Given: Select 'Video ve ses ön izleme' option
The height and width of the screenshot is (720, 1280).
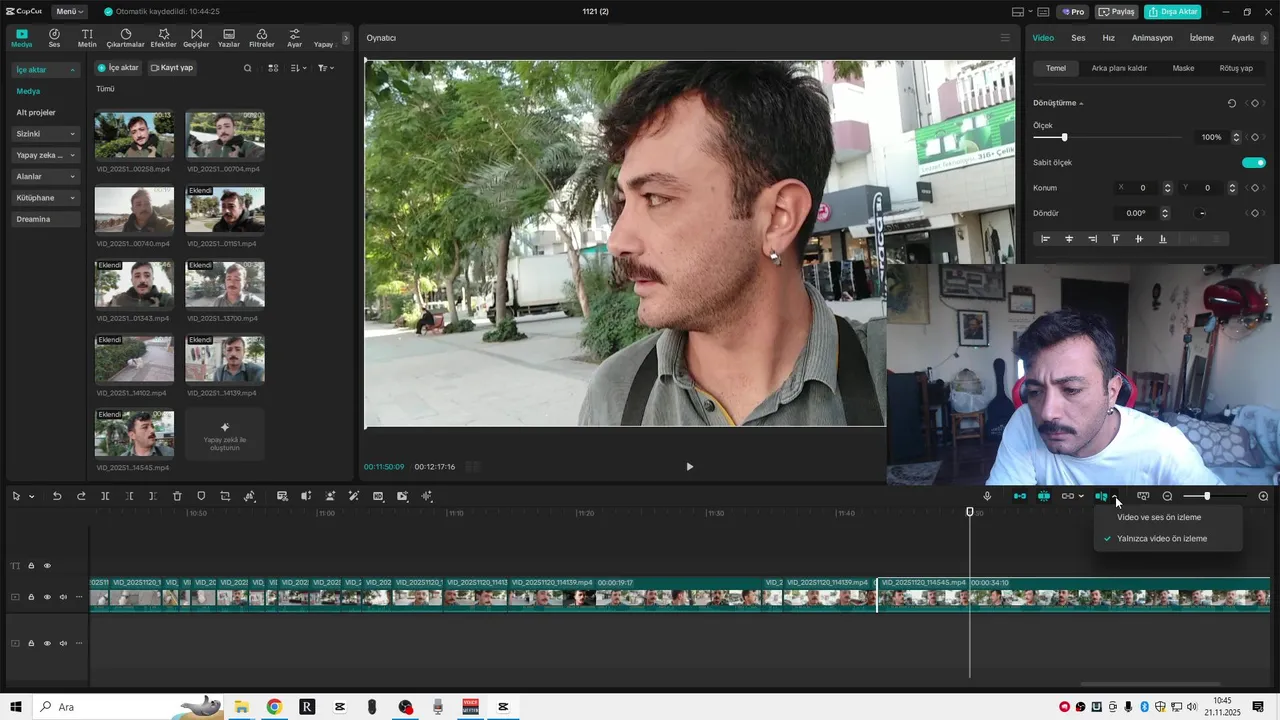Looking at the screenshot, I should [1159, 517].
